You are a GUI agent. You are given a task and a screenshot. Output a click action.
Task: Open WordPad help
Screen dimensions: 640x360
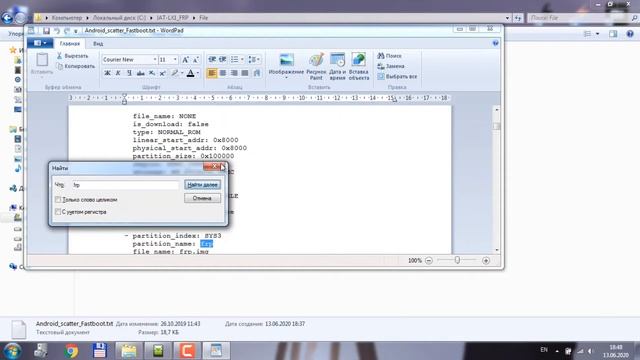pyautogui.click(x=496, y=43)
